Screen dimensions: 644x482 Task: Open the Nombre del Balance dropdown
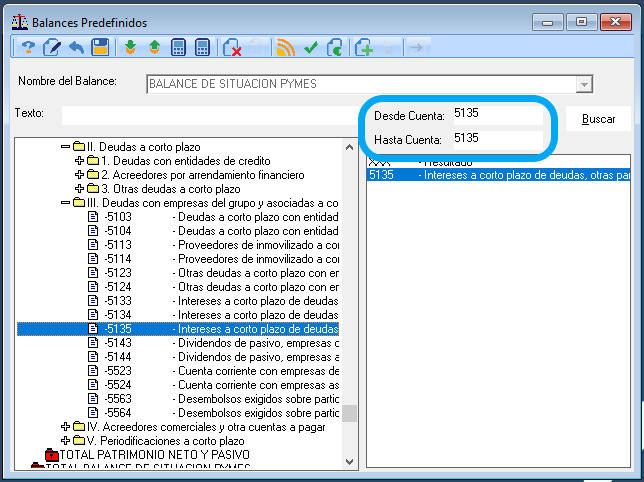click(x=584, y=85)
